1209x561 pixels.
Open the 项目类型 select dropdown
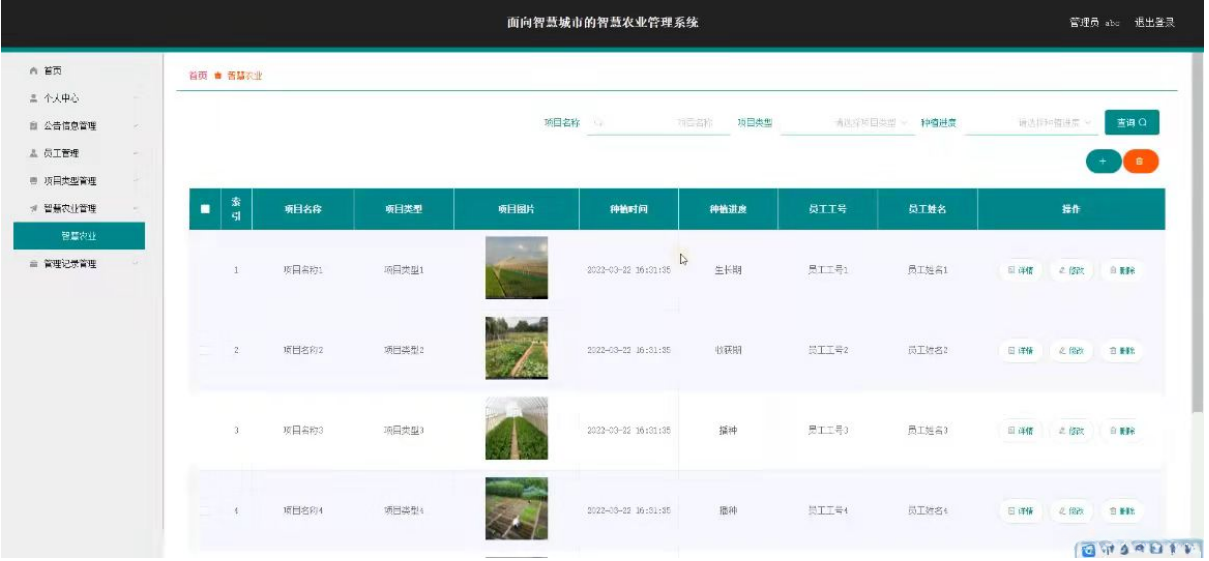click(846, 123)
